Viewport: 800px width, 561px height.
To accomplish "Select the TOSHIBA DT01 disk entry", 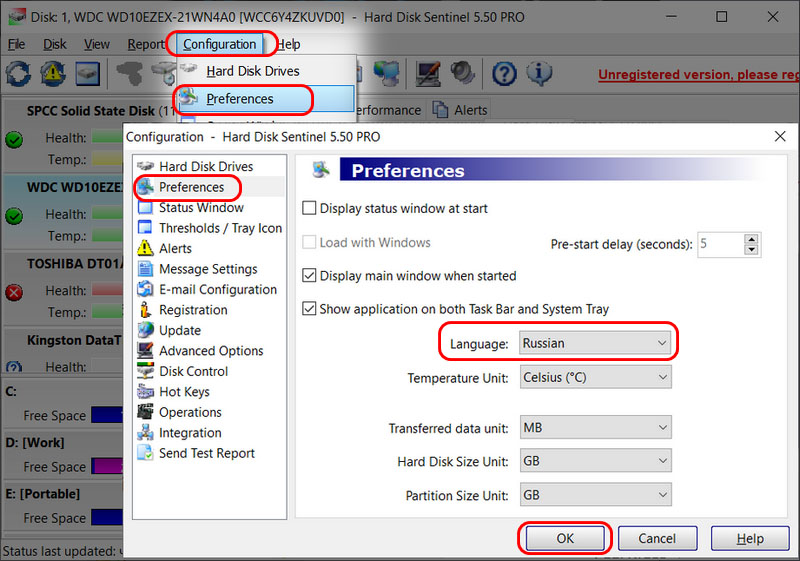I will click(x=63, y=289).
